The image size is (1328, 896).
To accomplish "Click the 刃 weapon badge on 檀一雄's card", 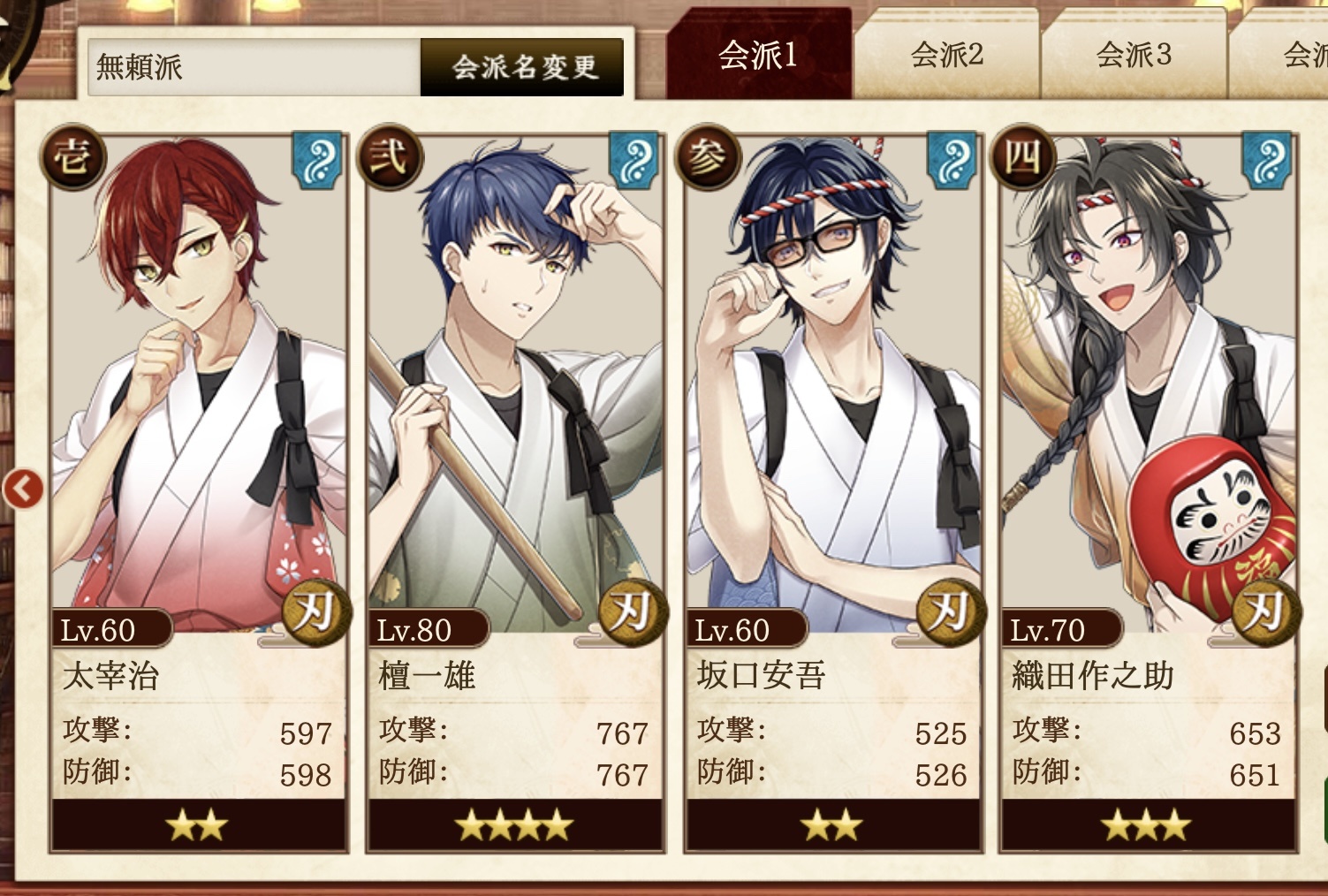I will point(633,612).
